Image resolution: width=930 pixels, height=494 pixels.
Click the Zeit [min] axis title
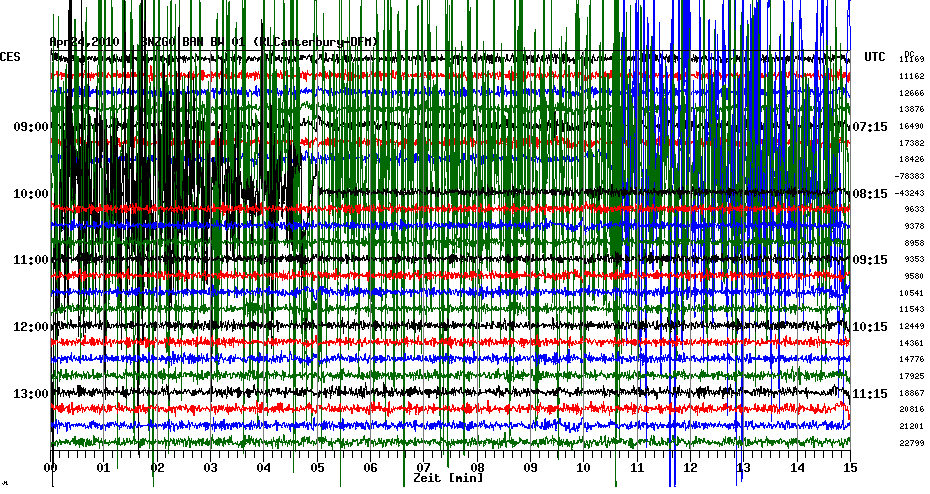pyautogui.click(x=447, y=479)
